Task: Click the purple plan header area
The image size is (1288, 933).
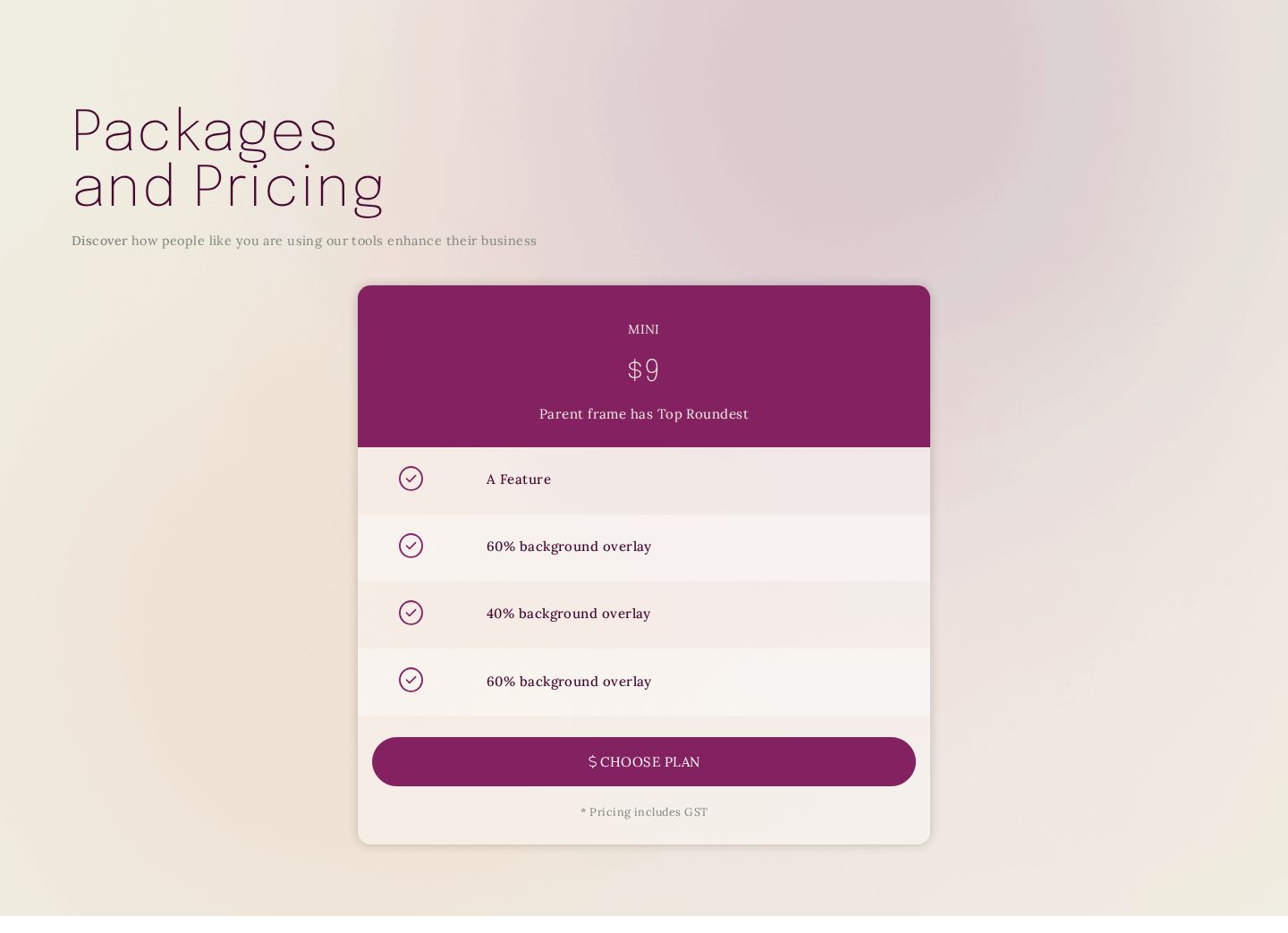Action: coord(644,367)
